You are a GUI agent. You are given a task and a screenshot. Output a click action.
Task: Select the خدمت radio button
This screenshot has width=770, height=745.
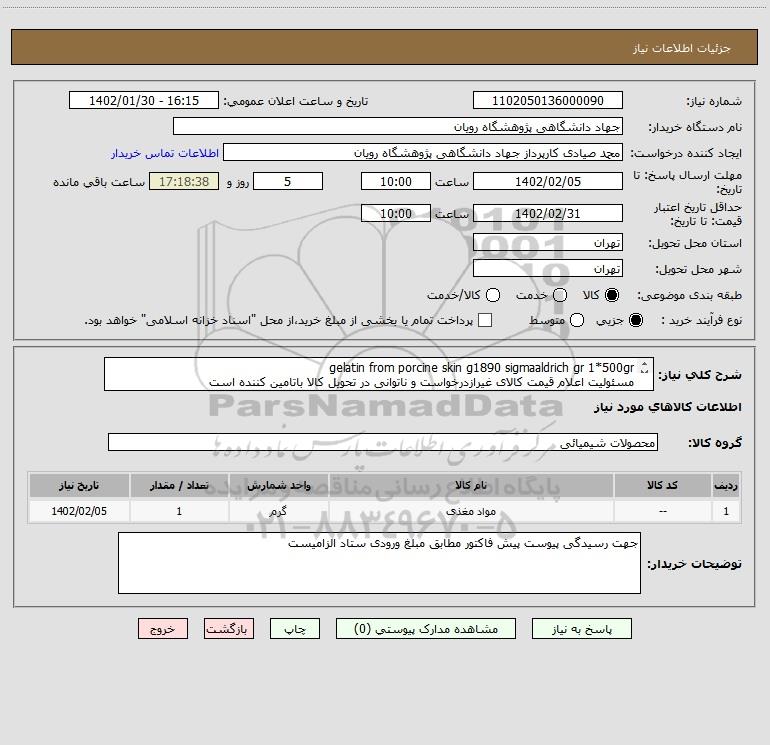(x=560, y=295)
